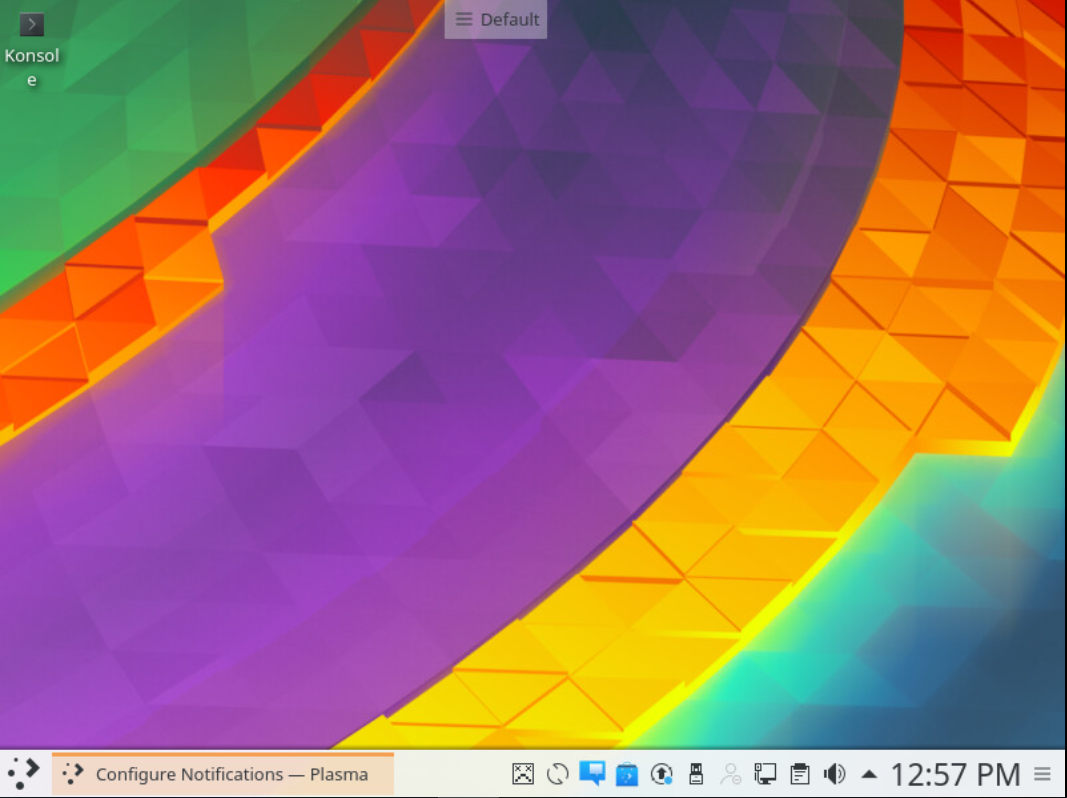Click the broken-image tray icon
The width and height of the screenshot is (1067, 798).
(x=523, y=774)
